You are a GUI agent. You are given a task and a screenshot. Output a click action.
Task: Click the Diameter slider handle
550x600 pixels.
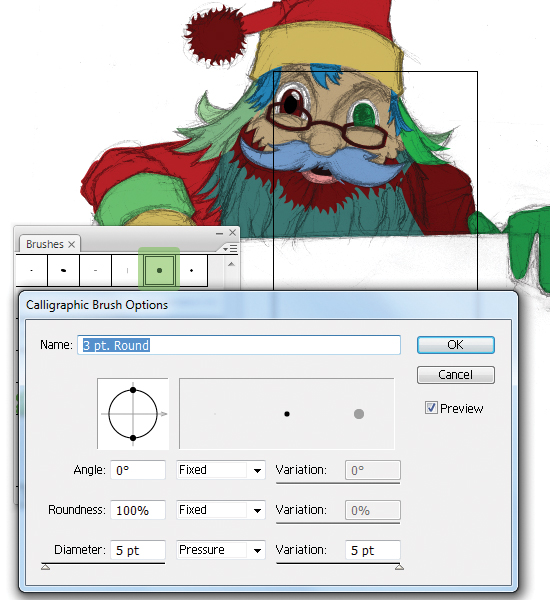click(46, 567)
